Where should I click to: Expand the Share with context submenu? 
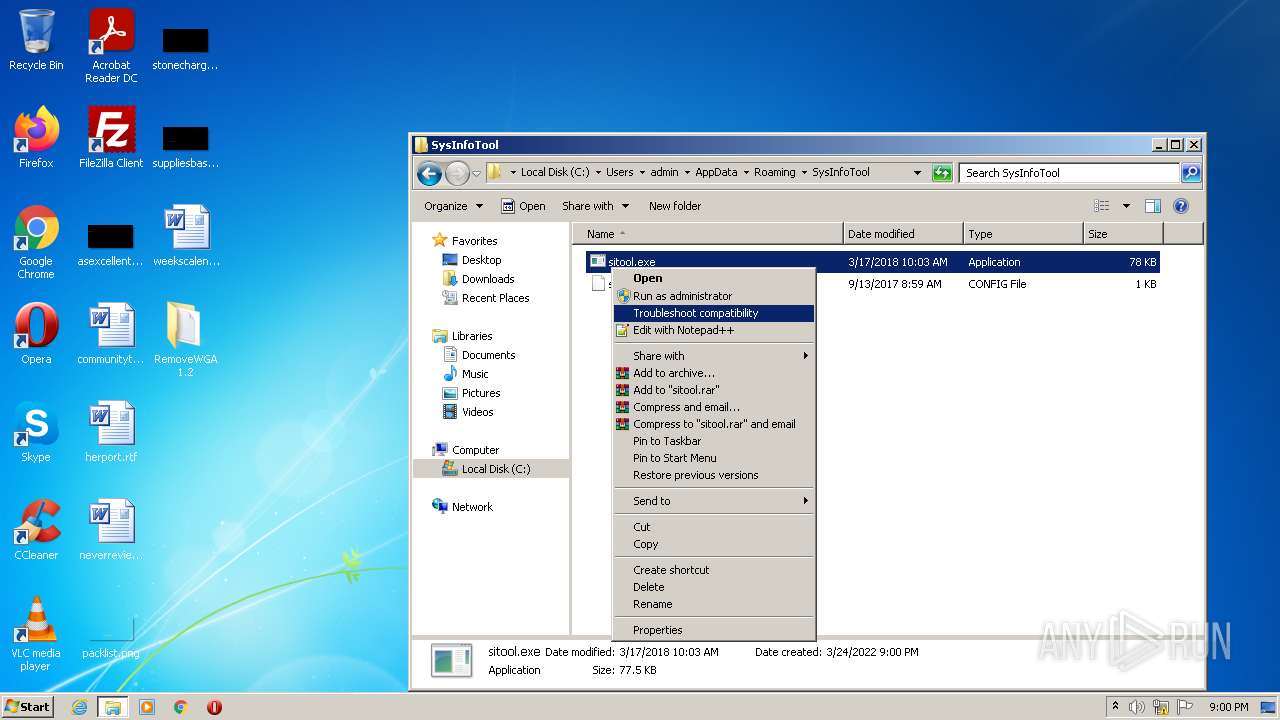tap(714, 356)
